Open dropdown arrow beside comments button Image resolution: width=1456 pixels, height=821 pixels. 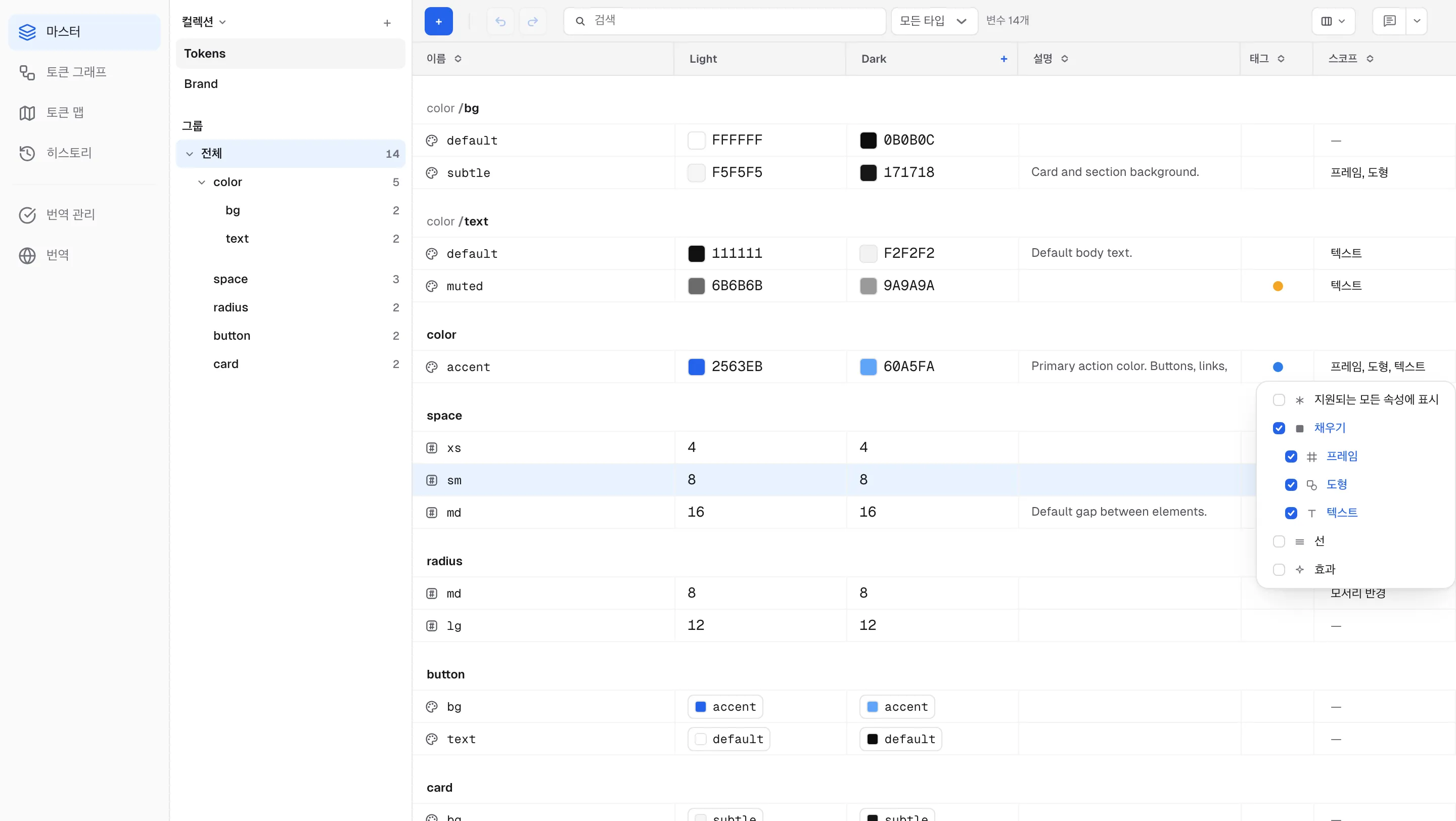pyautogui.click(x=1417, y=21)
